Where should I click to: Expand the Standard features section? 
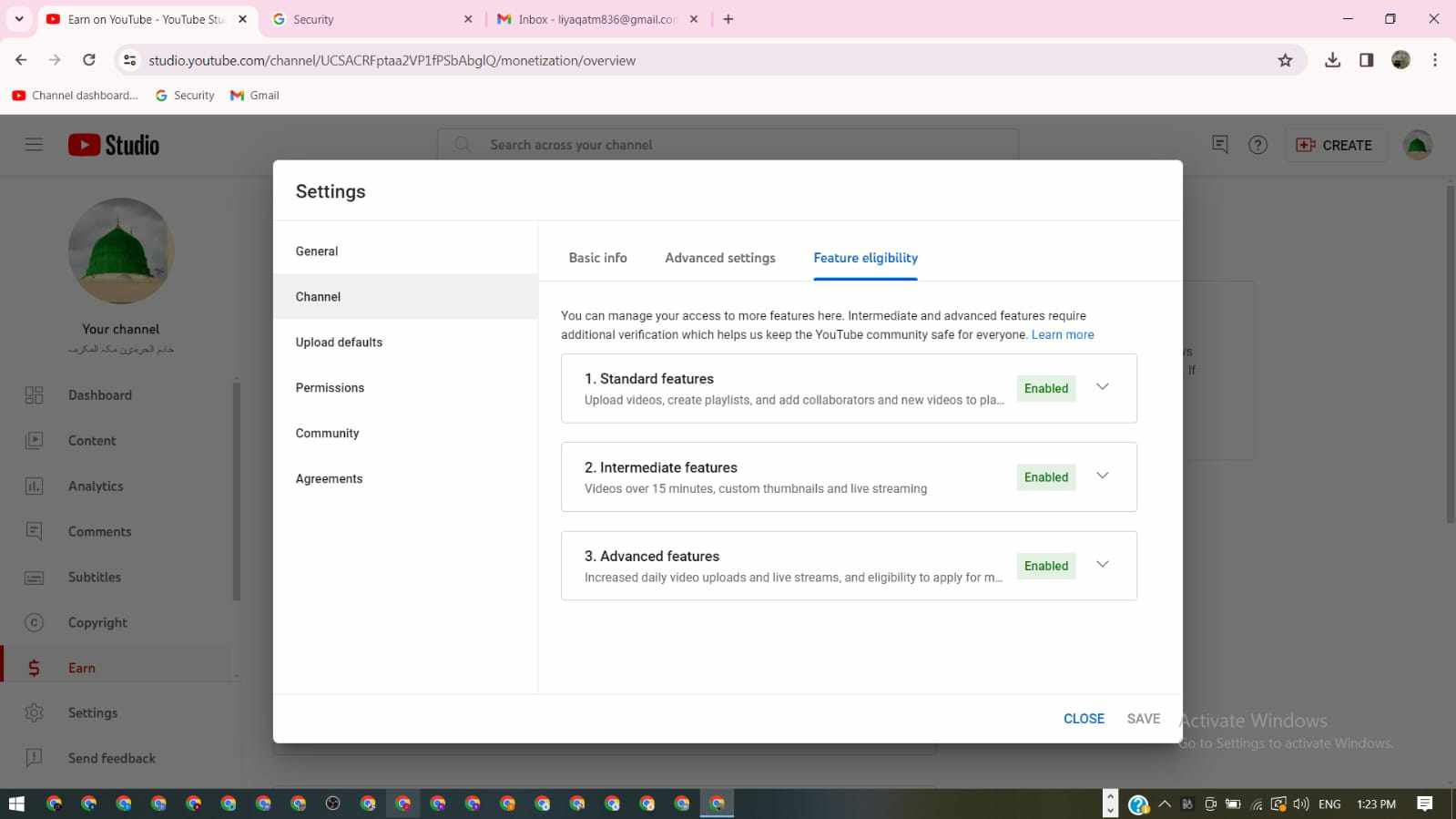pos(1102,387)
